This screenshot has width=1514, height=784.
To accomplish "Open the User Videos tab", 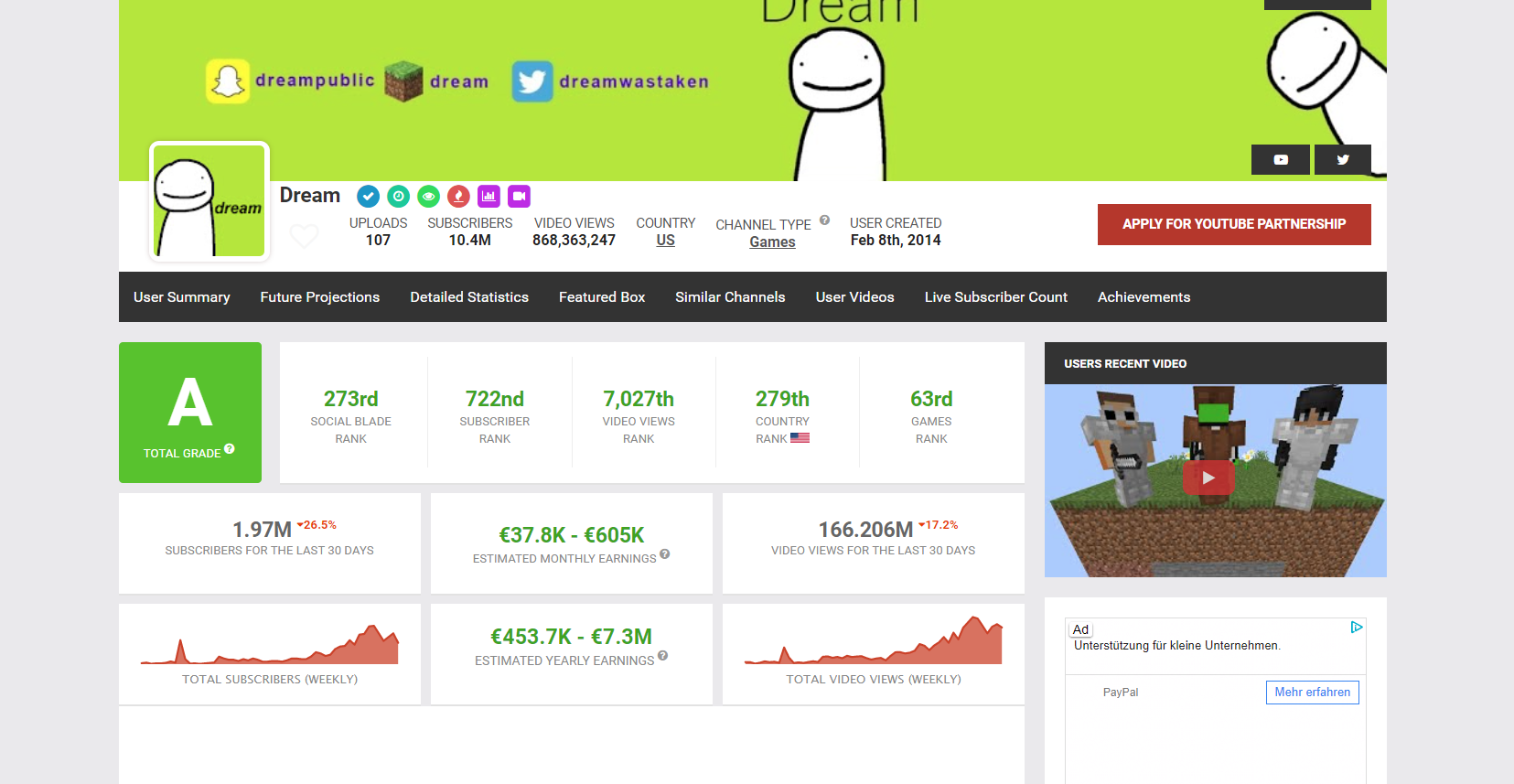I will (x=855, y=297).
